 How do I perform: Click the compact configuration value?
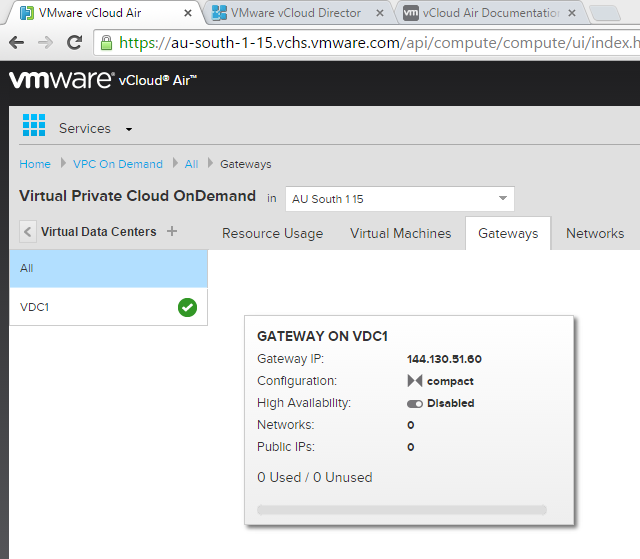pos(450,381)
